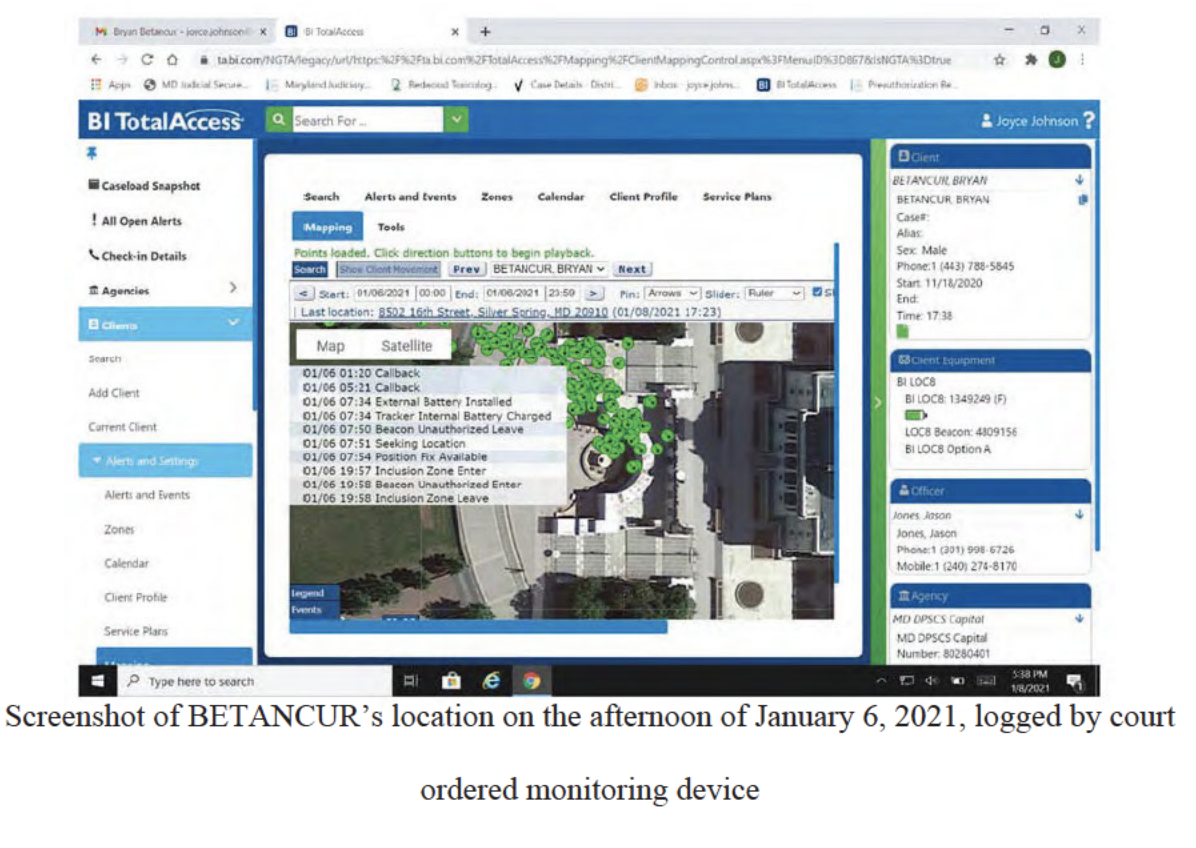Close the BI TotalAccess browser tab
The height and width of the screenshot is (848, 1196).
pos(455,32)
